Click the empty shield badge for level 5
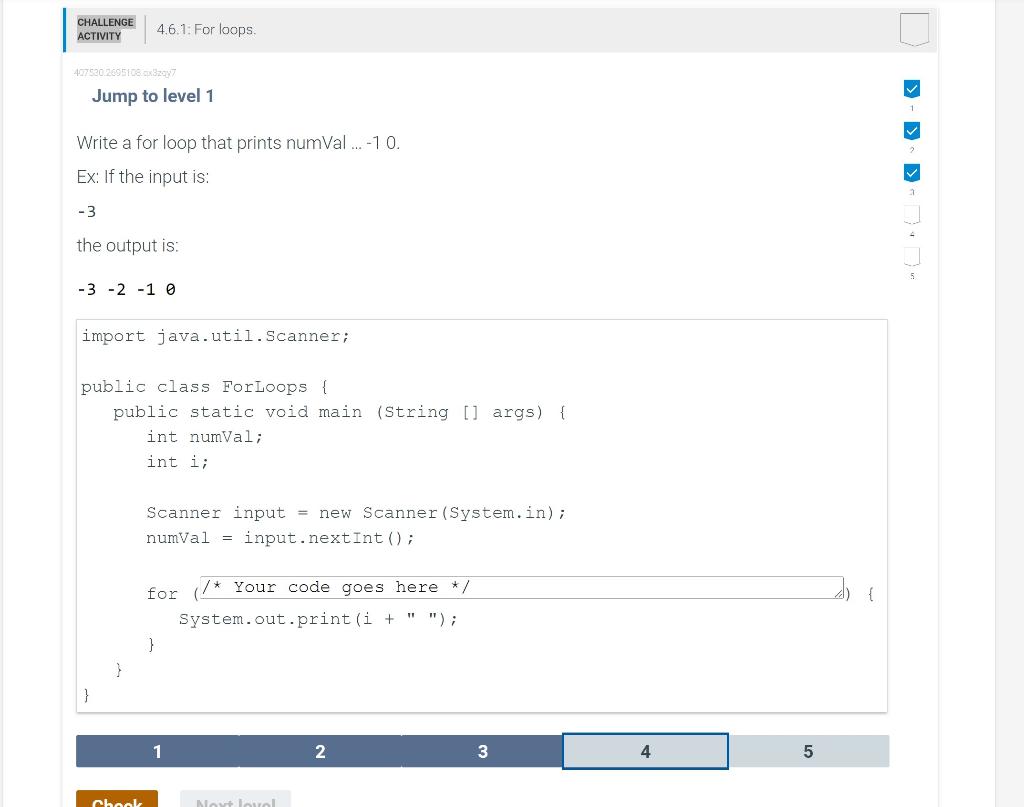 click(911, 257)
